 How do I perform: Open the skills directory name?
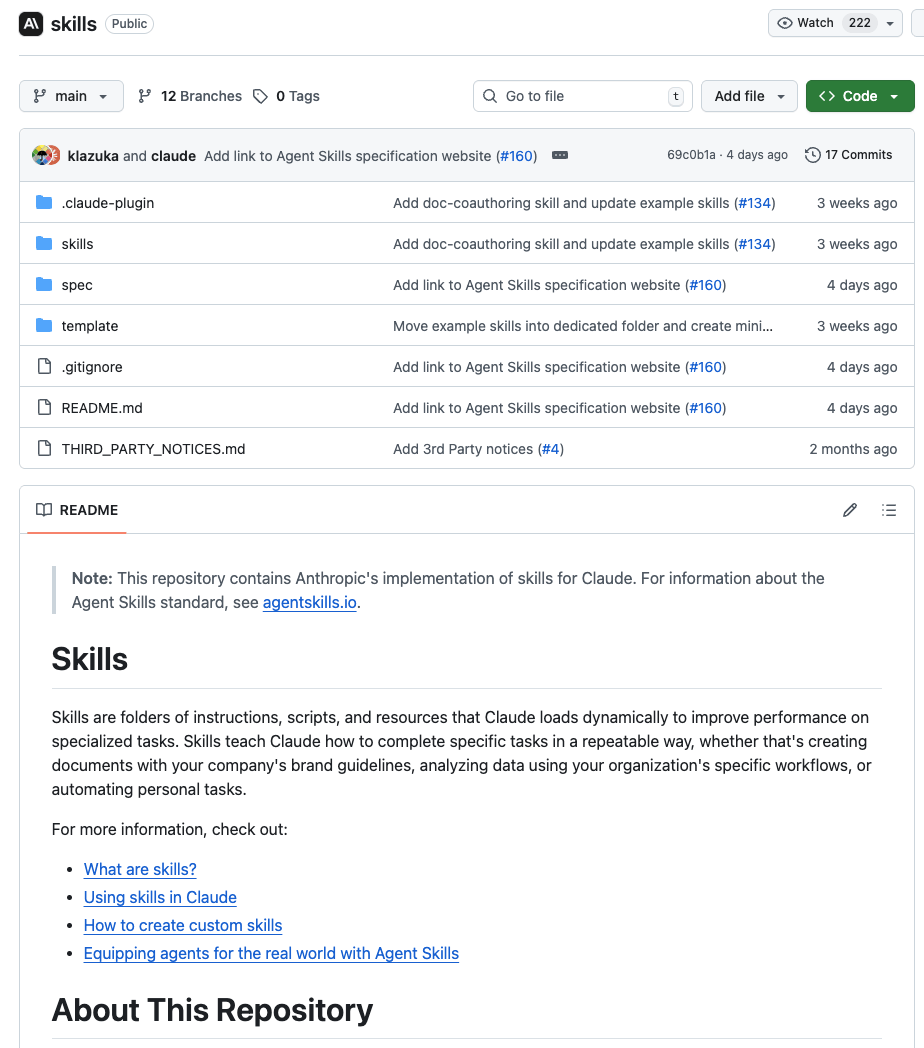(x=78, y=244)
